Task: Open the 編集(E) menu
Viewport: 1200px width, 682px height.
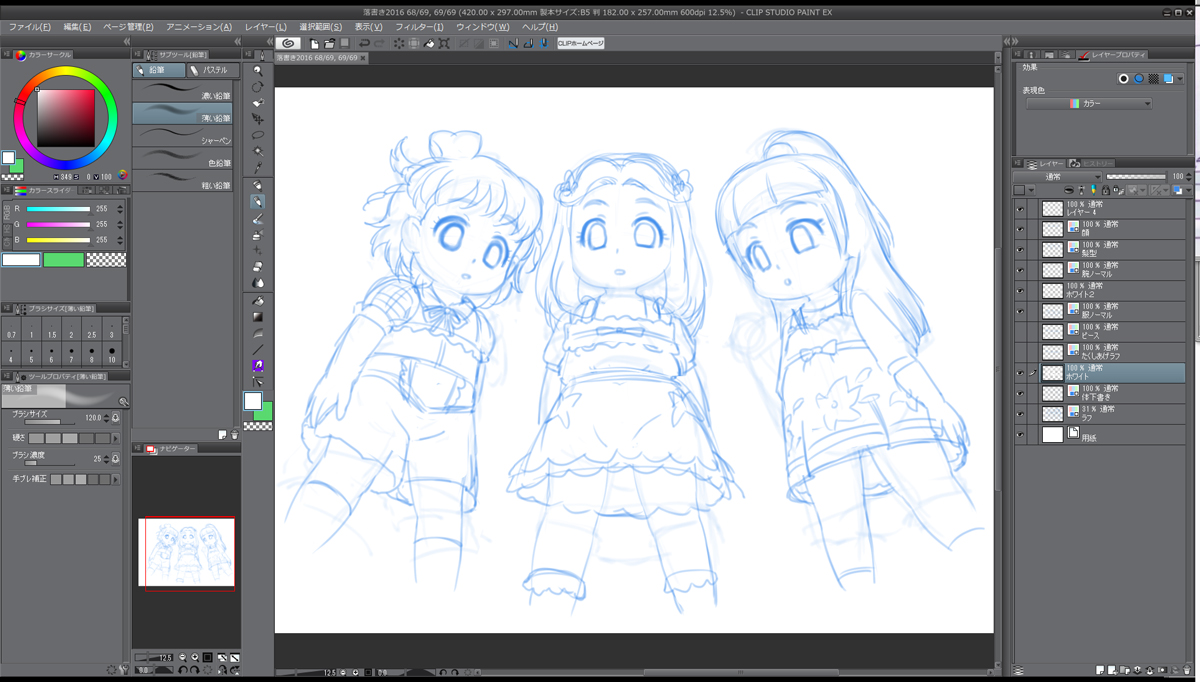Action: pos(77,27)
